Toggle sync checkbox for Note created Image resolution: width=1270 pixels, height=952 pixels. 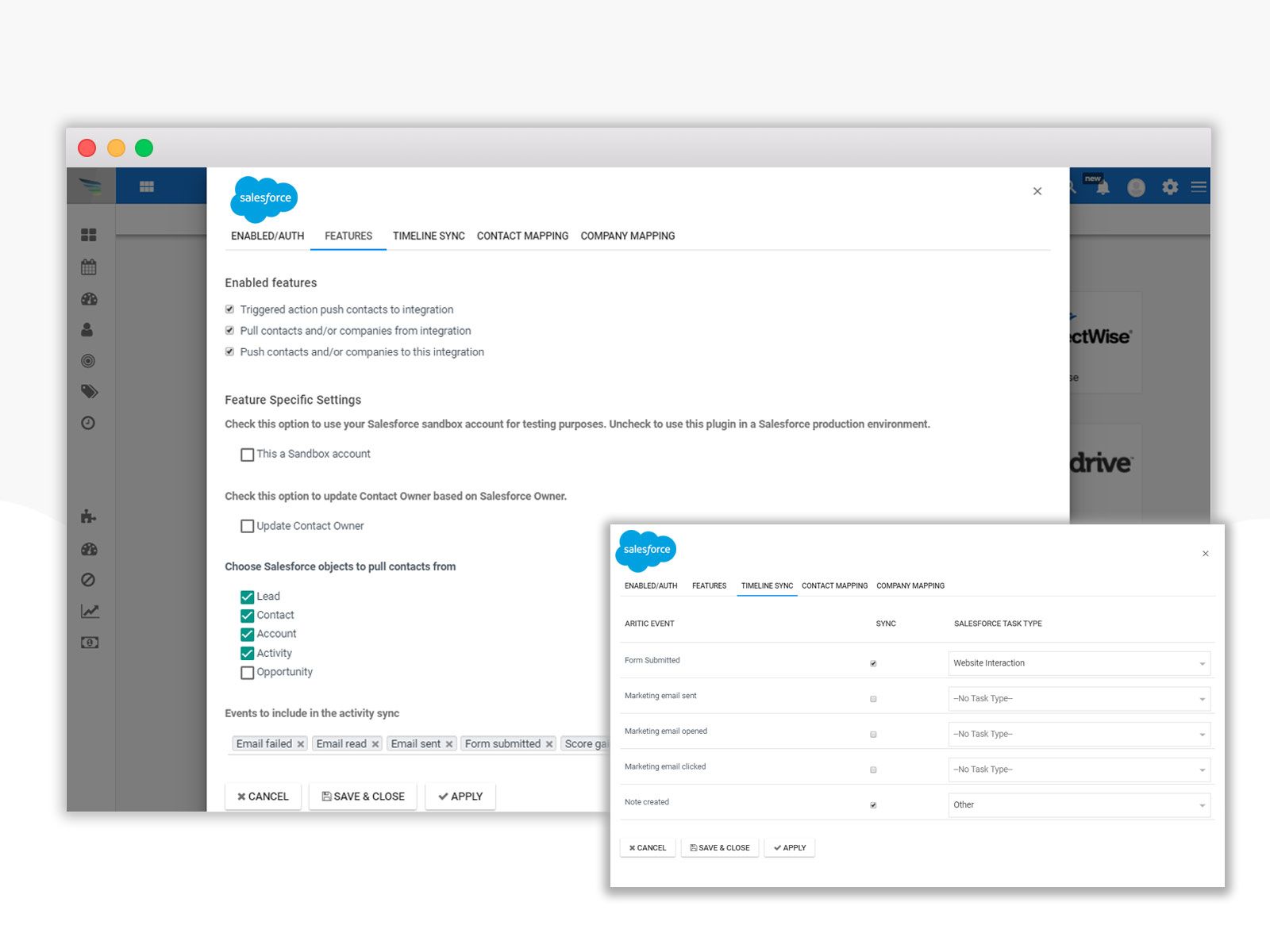(x=873, y=805)
